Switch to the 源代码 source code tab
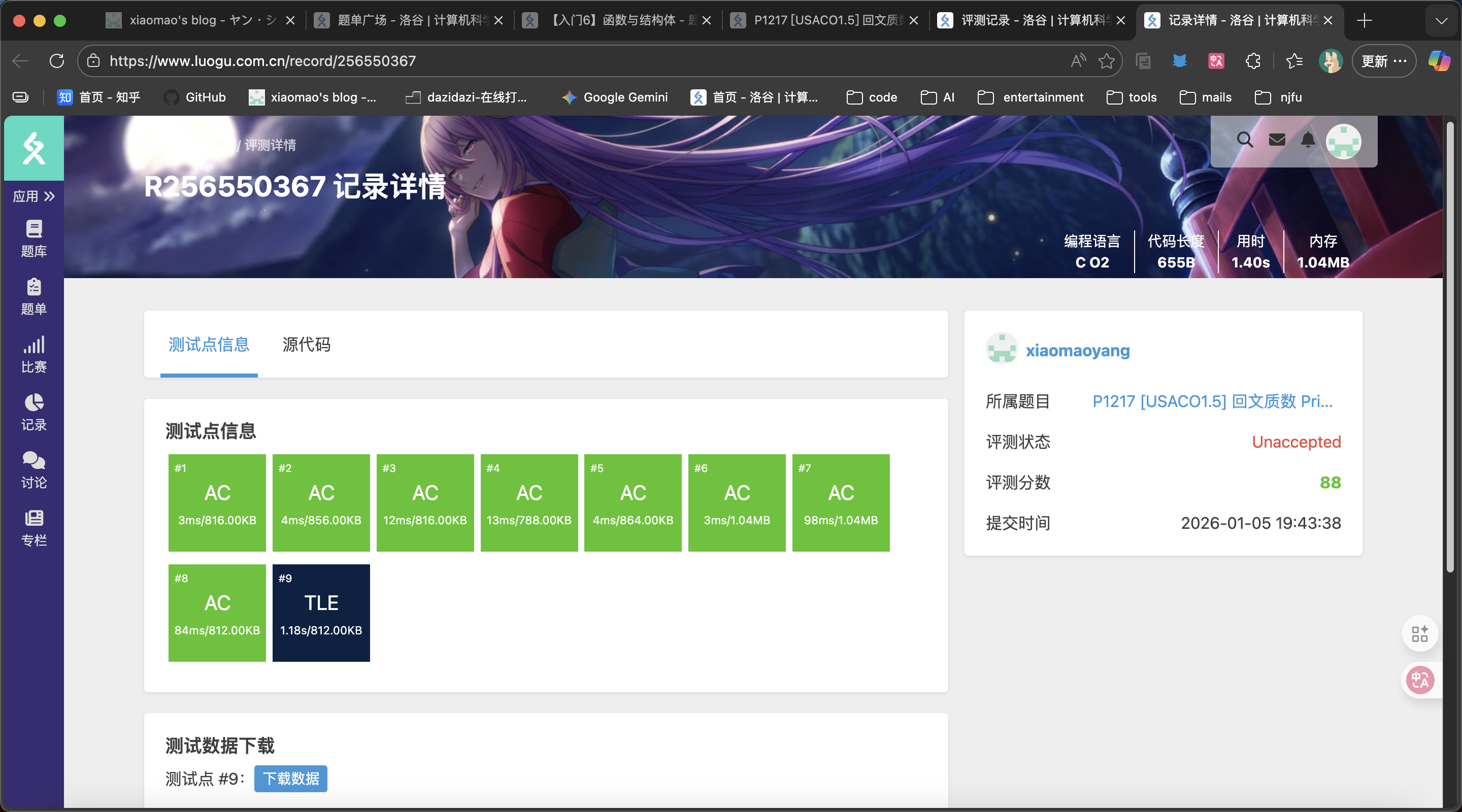The width and height of the screenshot is (1462, 812). (307, 345)
